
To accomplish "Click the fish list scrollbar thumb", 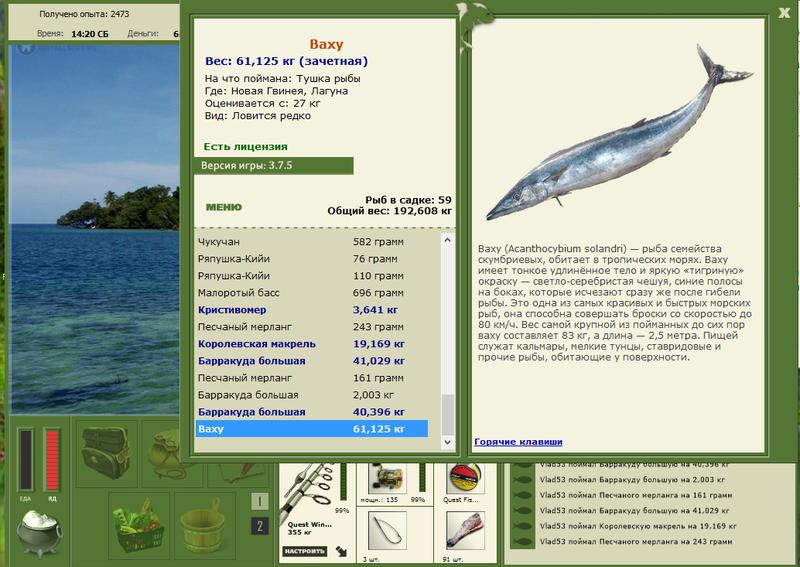I will tap(447, 414).
